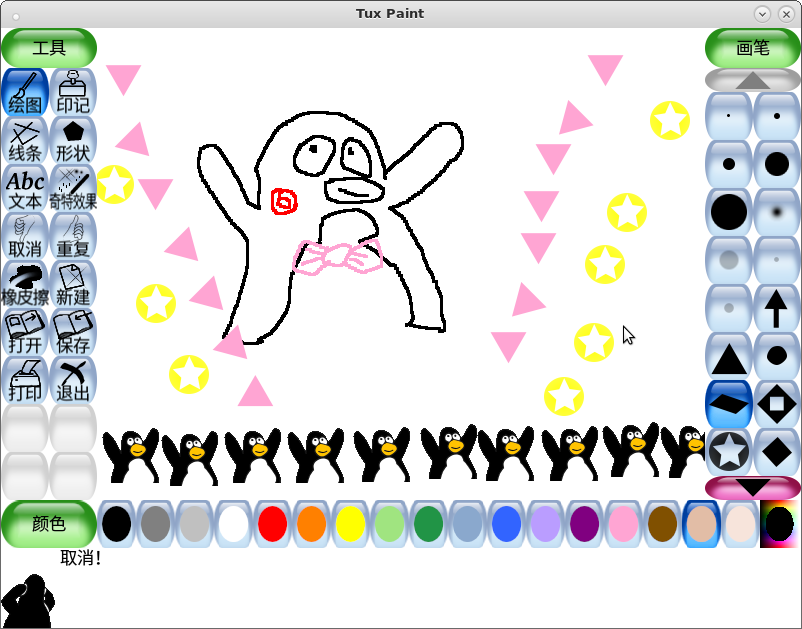The image size is (802, 629).
Task: Pick the dark green color
Action: pyautogui.click(x=428, y=524)
